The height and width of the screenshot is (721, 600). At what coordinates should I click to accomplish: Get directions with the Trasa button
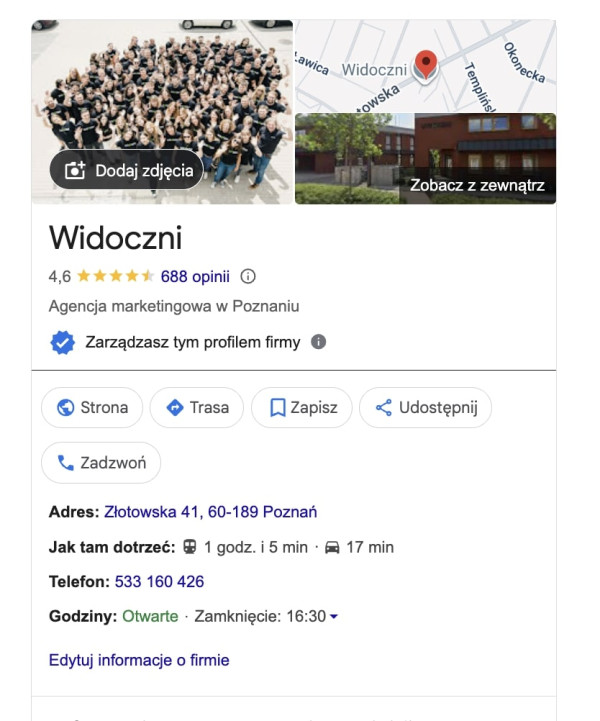pyautogui.click(x=197, y=407)
